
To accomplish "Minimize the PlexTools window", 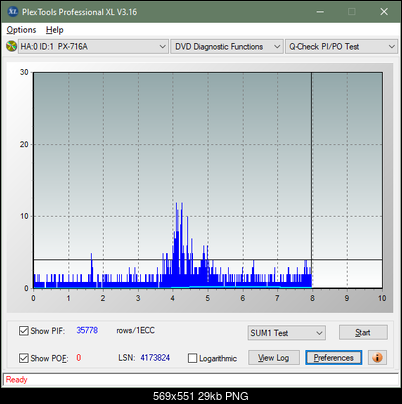I will pyautogui.click(x=320, y=12).
